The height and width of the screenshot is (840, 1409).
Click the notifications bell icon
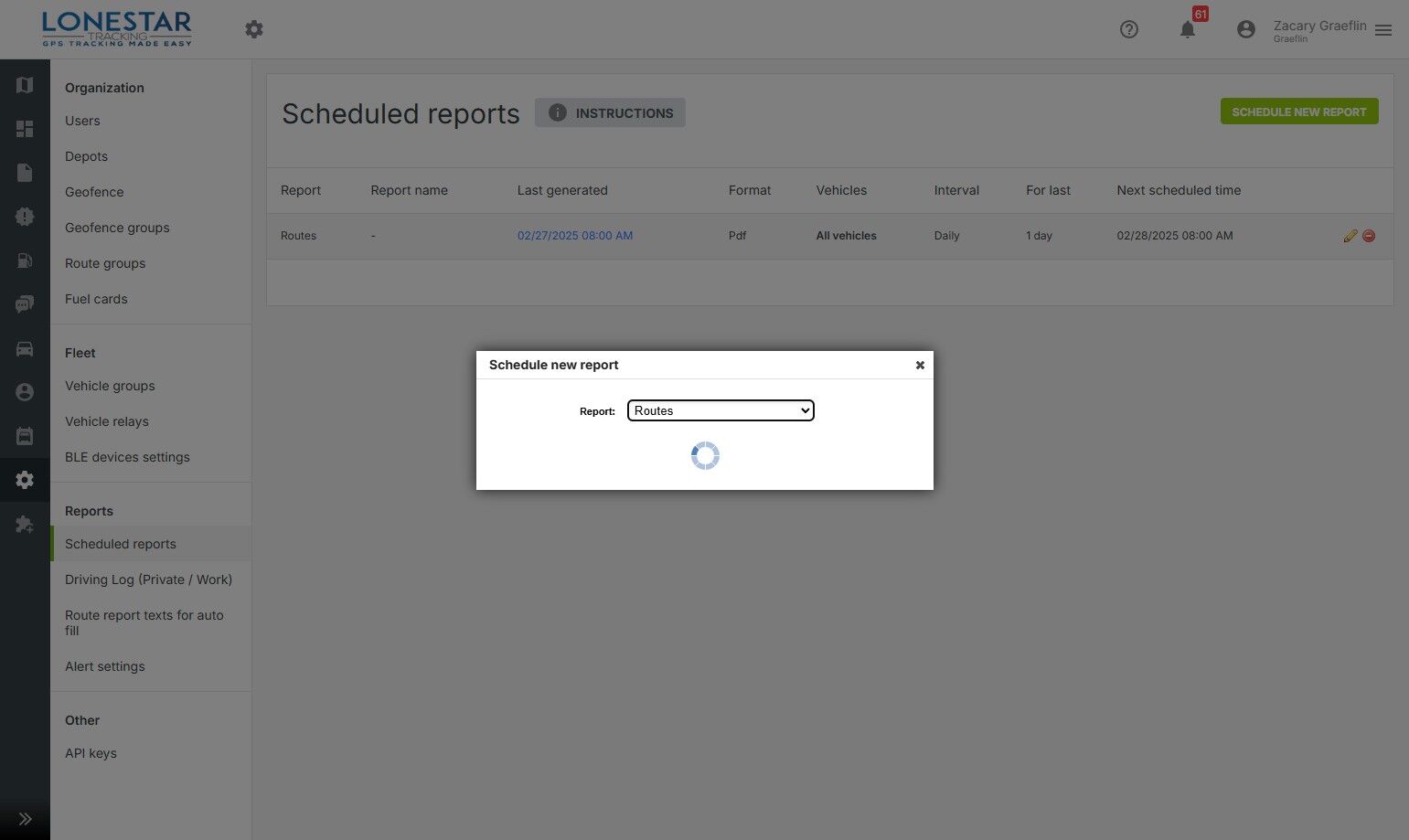click(x=1187, y=29)
